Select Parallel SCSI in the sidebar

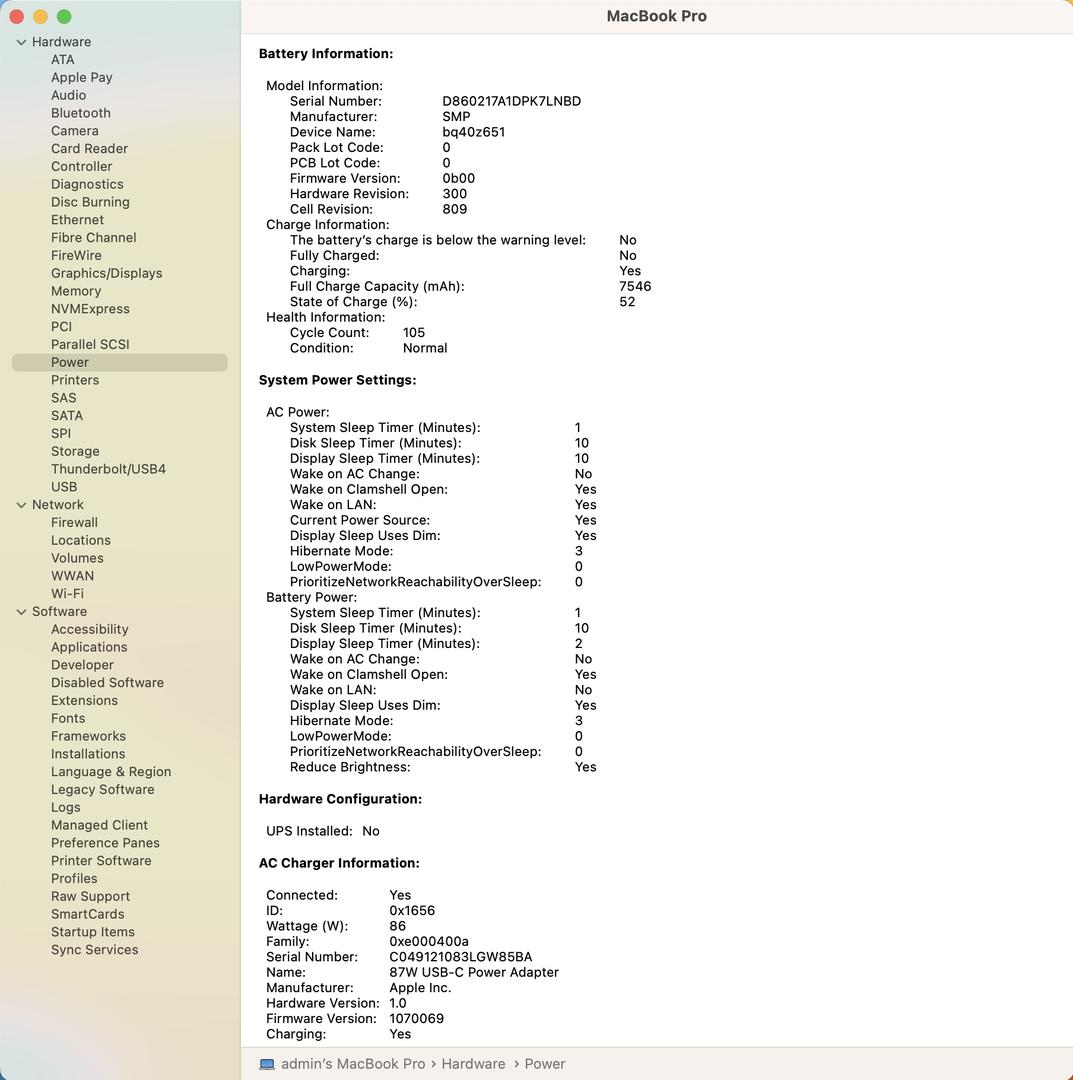click(x=90, y=344)
